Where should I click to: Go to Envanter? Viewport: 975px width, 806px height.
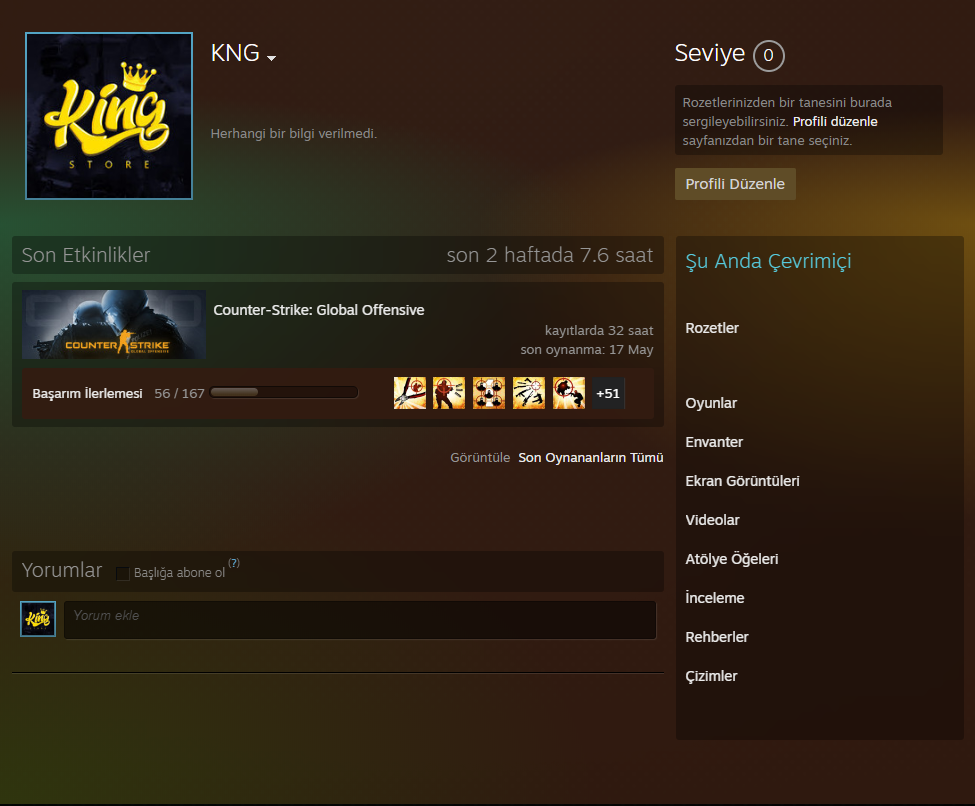coord(714,442)
